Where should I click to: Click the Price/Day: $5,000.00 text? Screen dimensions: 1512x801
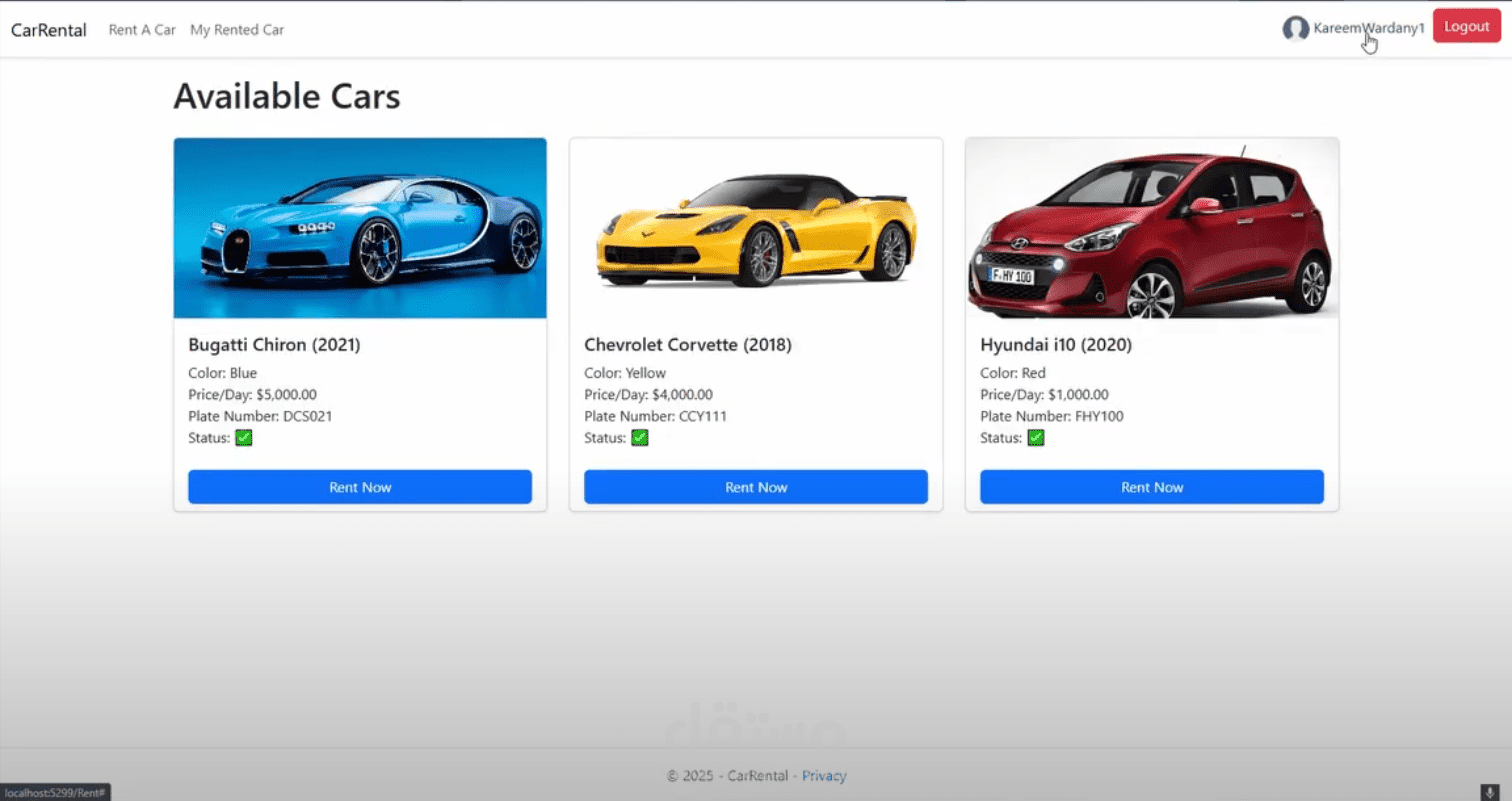click(253, 395)
